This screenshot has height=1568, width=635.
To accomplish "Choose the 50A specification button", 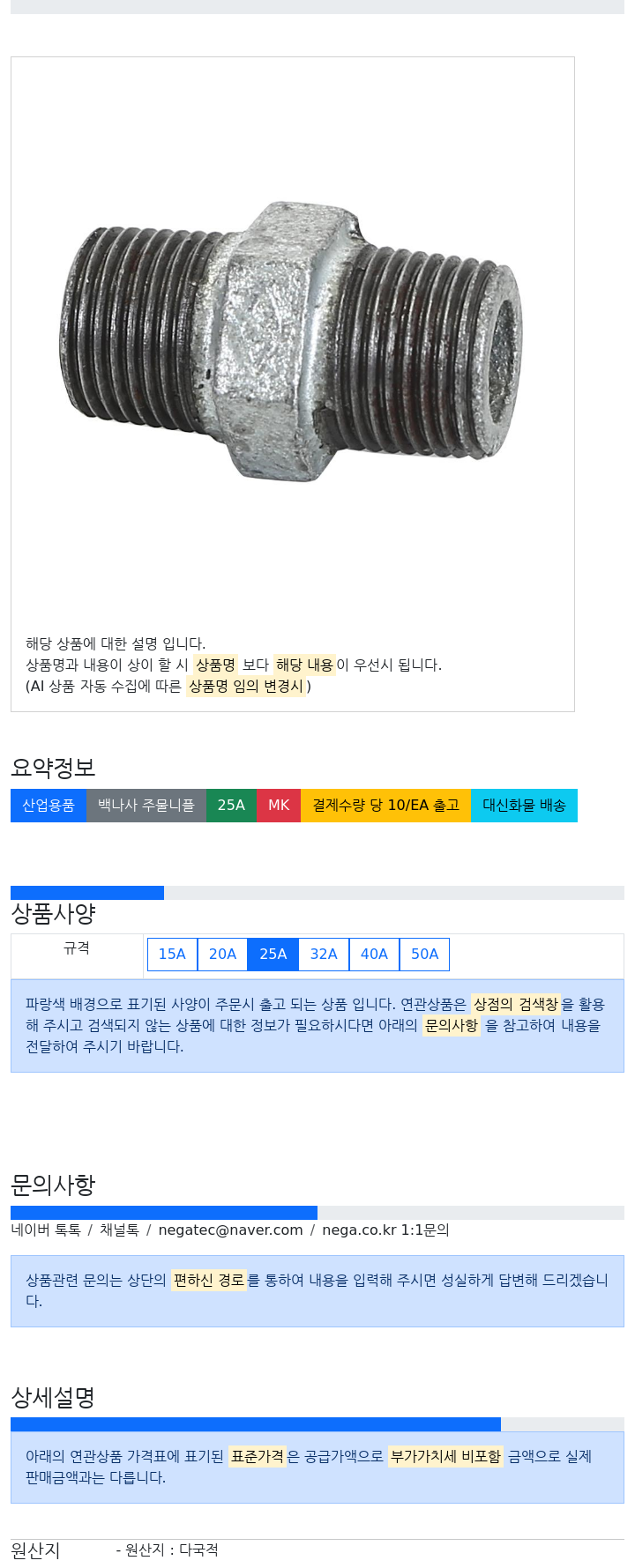I will point(424,954).
